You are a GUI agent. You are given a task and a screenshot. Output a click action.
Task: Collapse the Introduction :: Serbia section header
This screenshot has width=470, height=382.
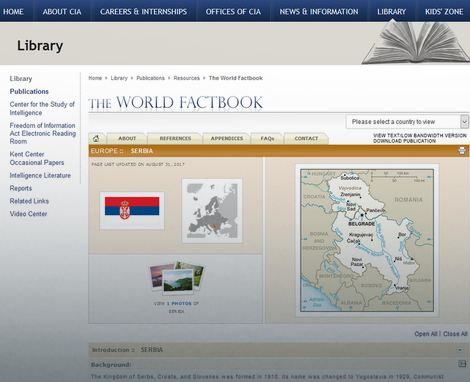278,350
